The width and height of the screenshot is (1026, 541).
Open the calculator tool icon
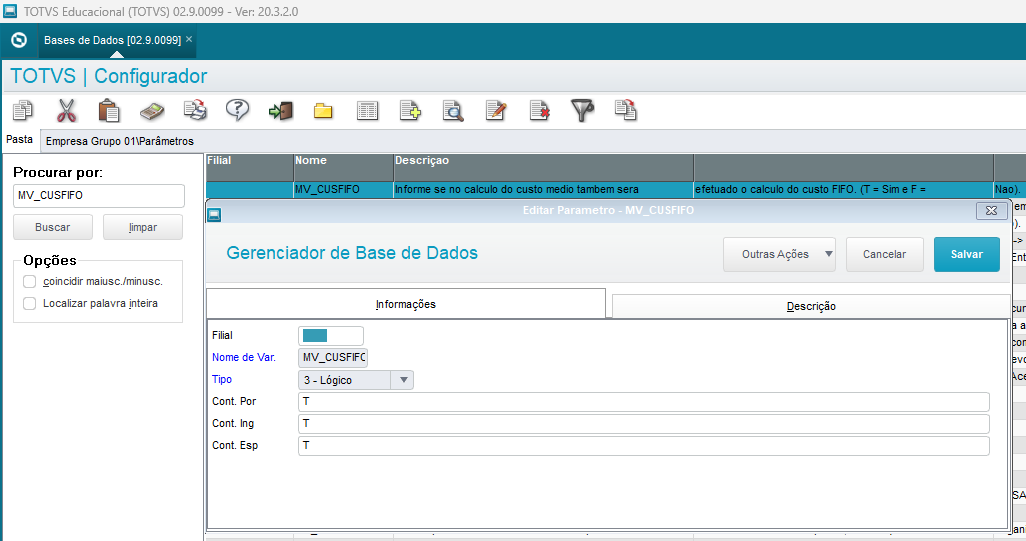tap(152, 111)
